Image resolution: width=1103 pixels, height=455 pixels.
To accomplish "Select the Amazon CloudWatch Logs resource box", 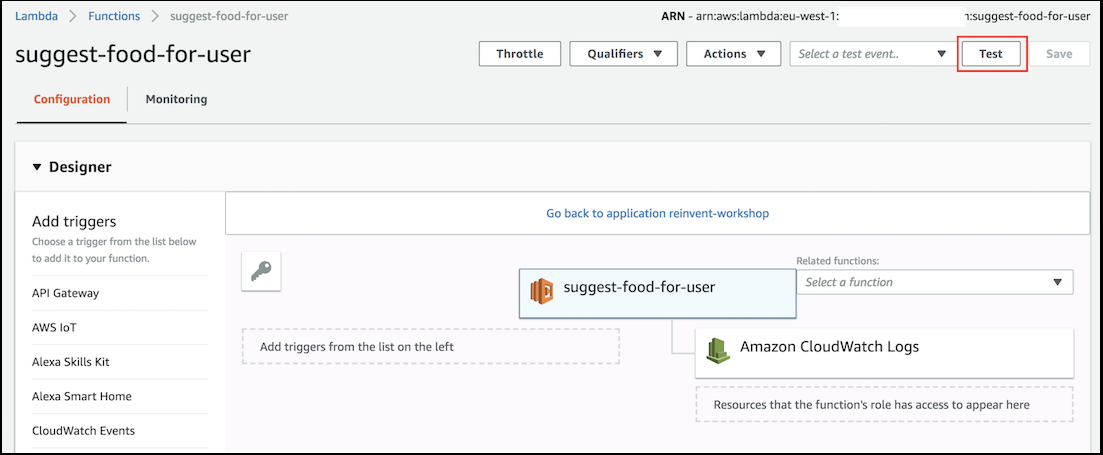I will (x=884, y=353).
